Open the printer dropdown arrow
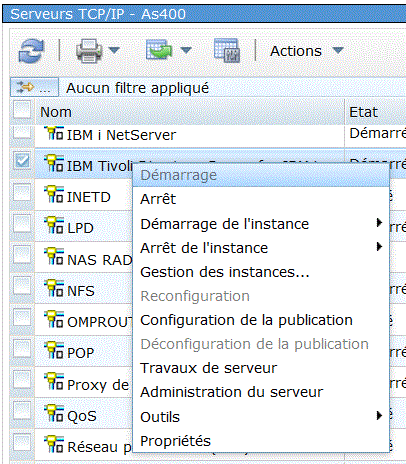The width and height of the screenshot is (406, 464). point(114,50)
